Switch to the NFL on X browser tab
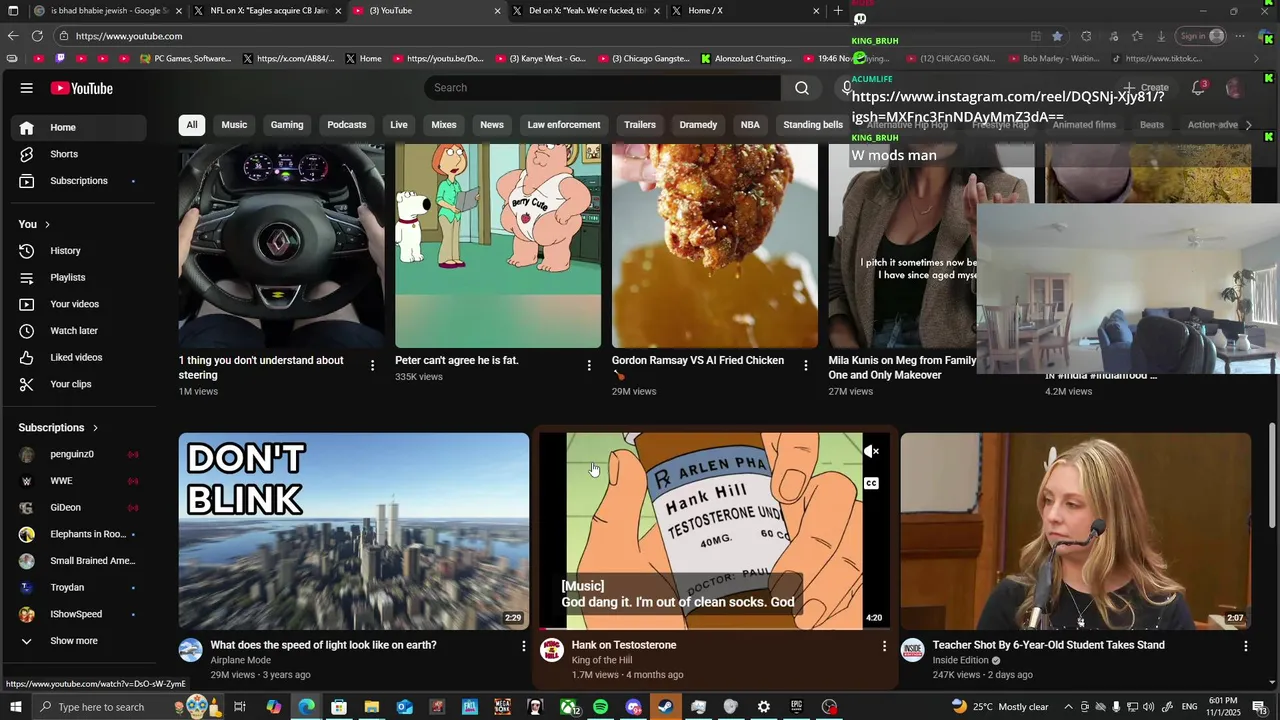The height and width of the screenshot is (720, 1280). coord(268,11)
